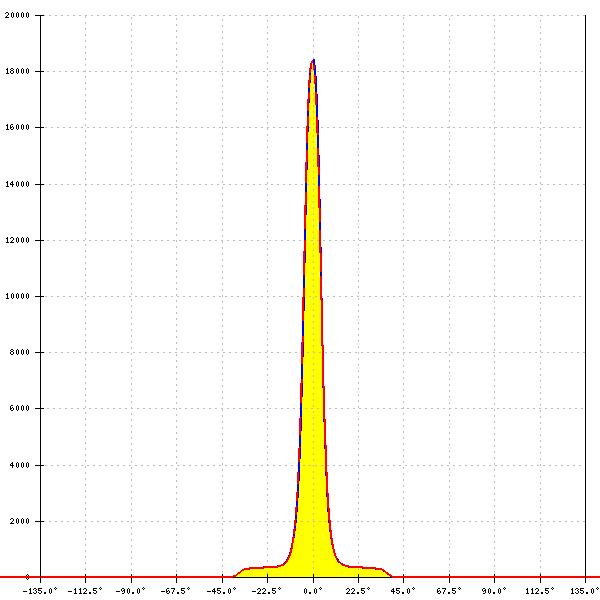Click the 90.0° x-axis label
600x600 pixels.
coord(494,590)
